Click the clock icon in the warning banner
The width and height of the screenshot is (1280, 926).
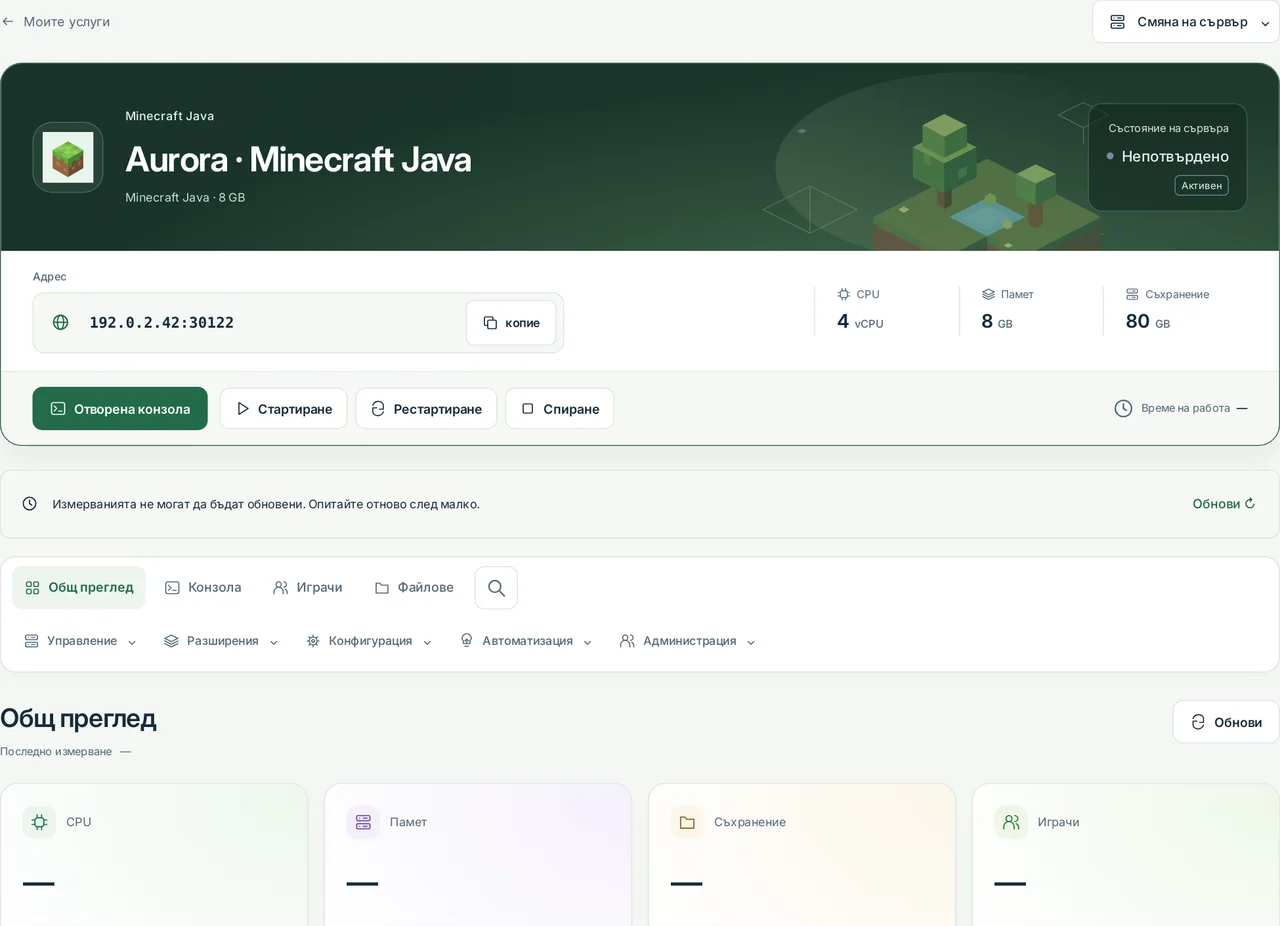pyautogui.click(x=30, y=504)
